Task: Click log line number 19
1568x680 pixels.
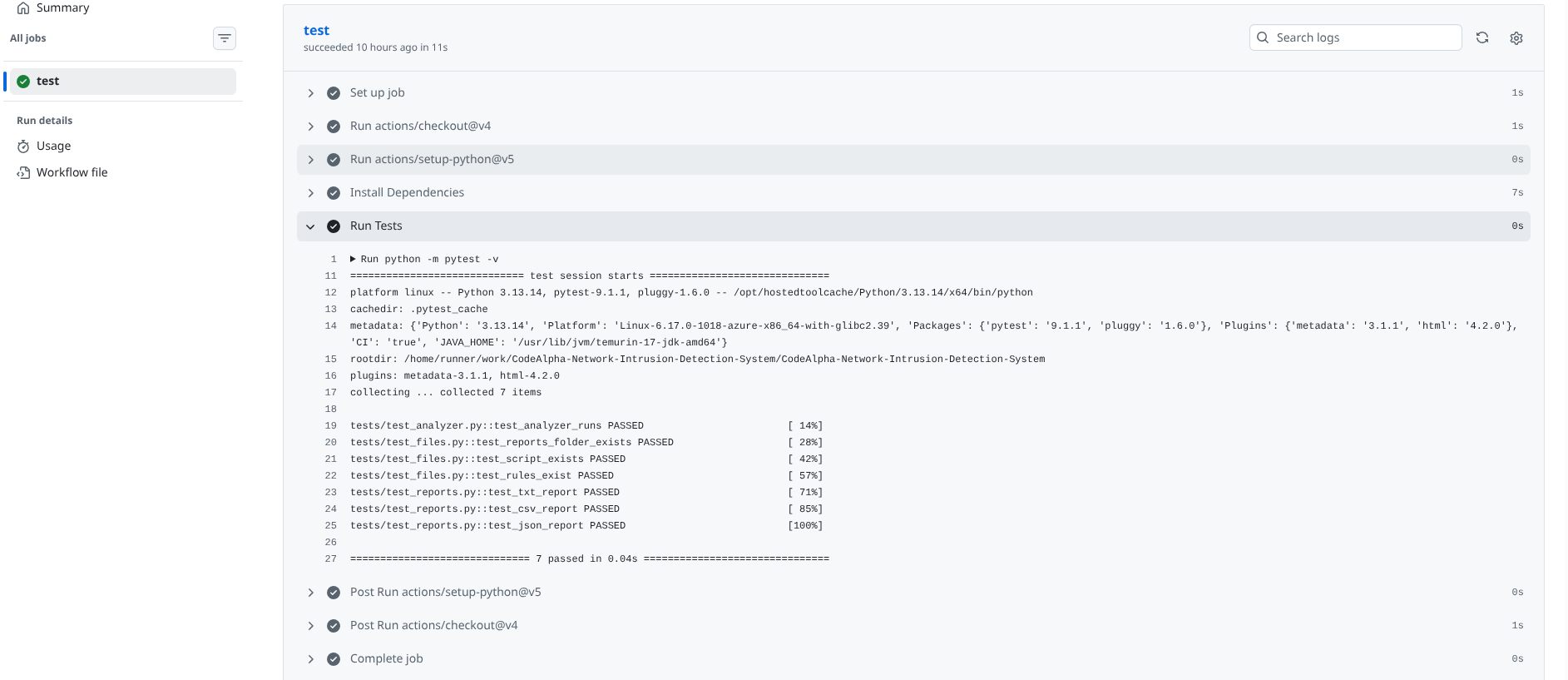Action: (x=331, y=425)
